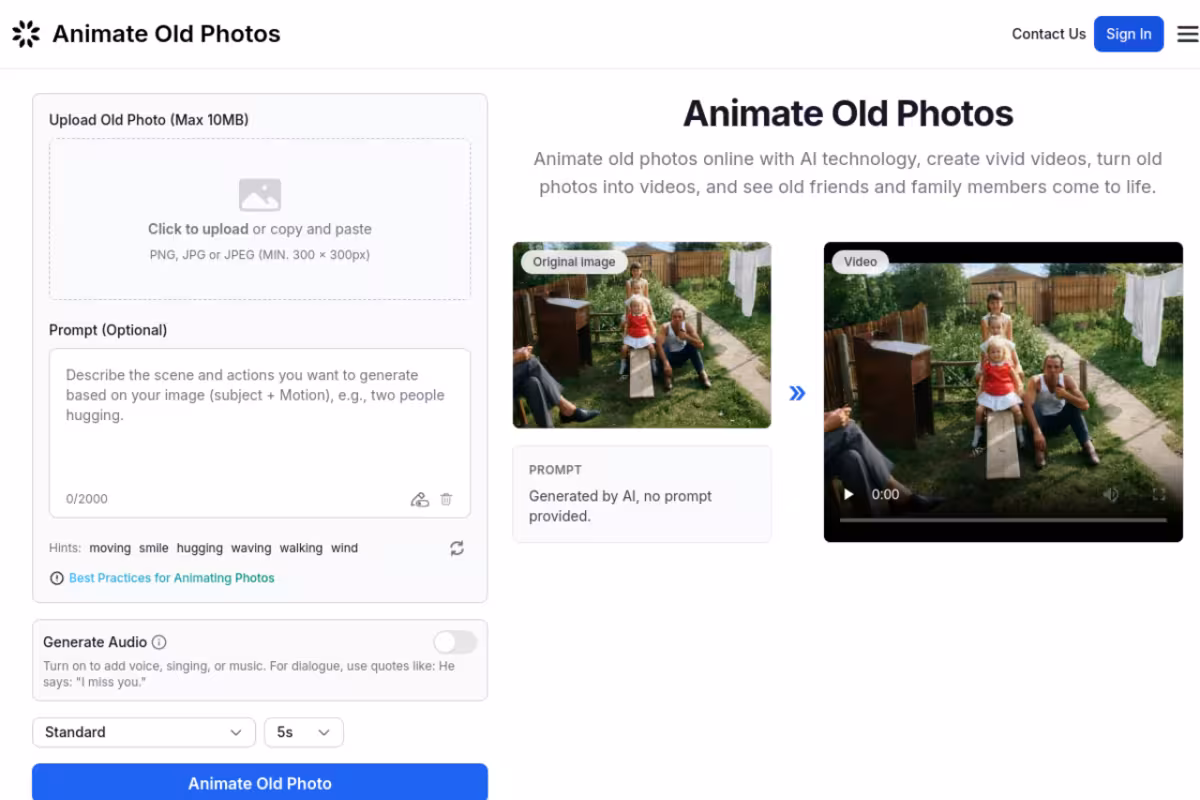Click the Original image thumbnail
Image resolution: width=1200 pixels, height=800 pixels.
click(x=642, y=335)
